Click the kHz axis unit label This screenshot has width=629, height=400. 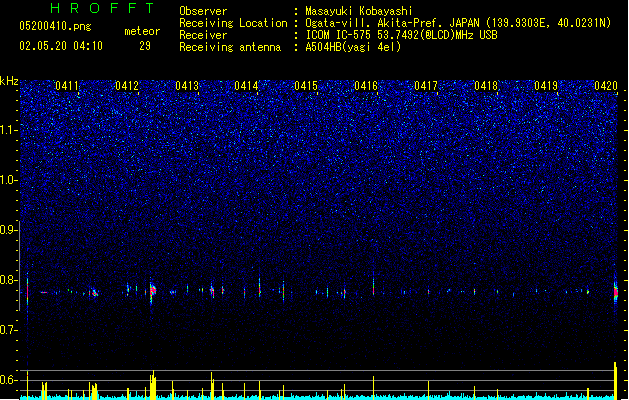click(x=9, y=81)
